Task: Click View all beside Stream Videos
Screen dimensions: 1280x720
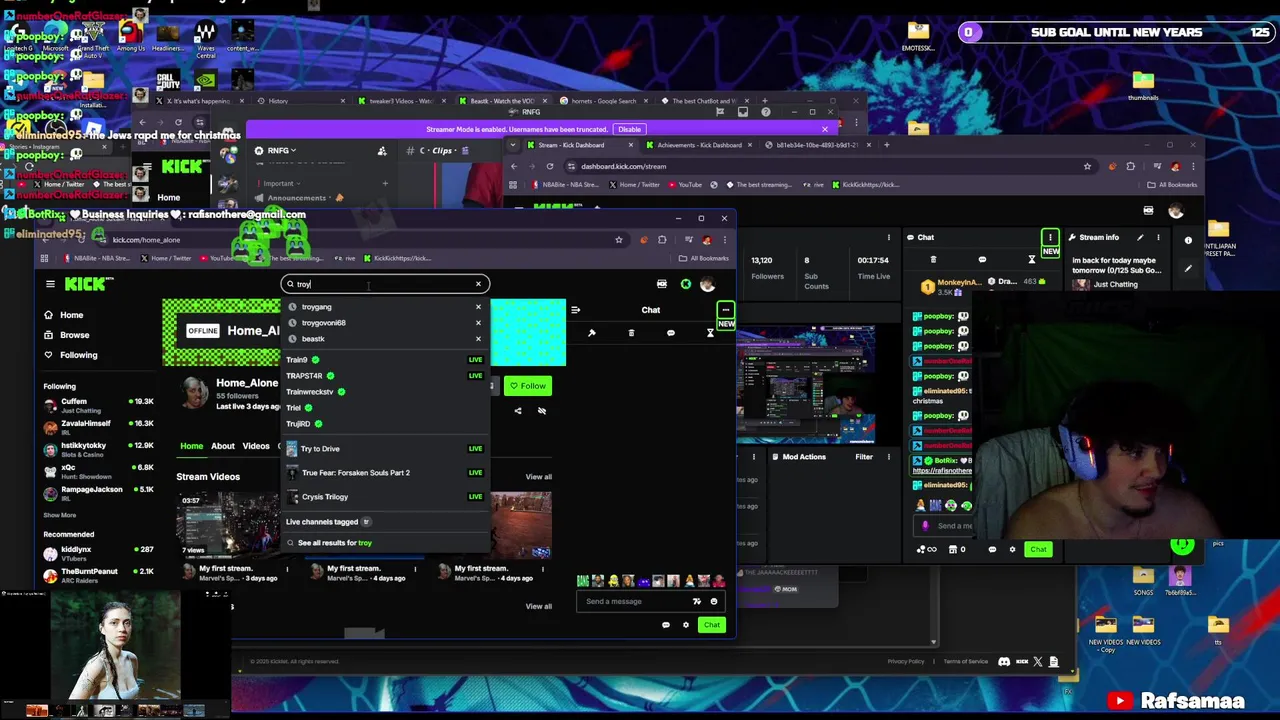Action: click(538, 477)
